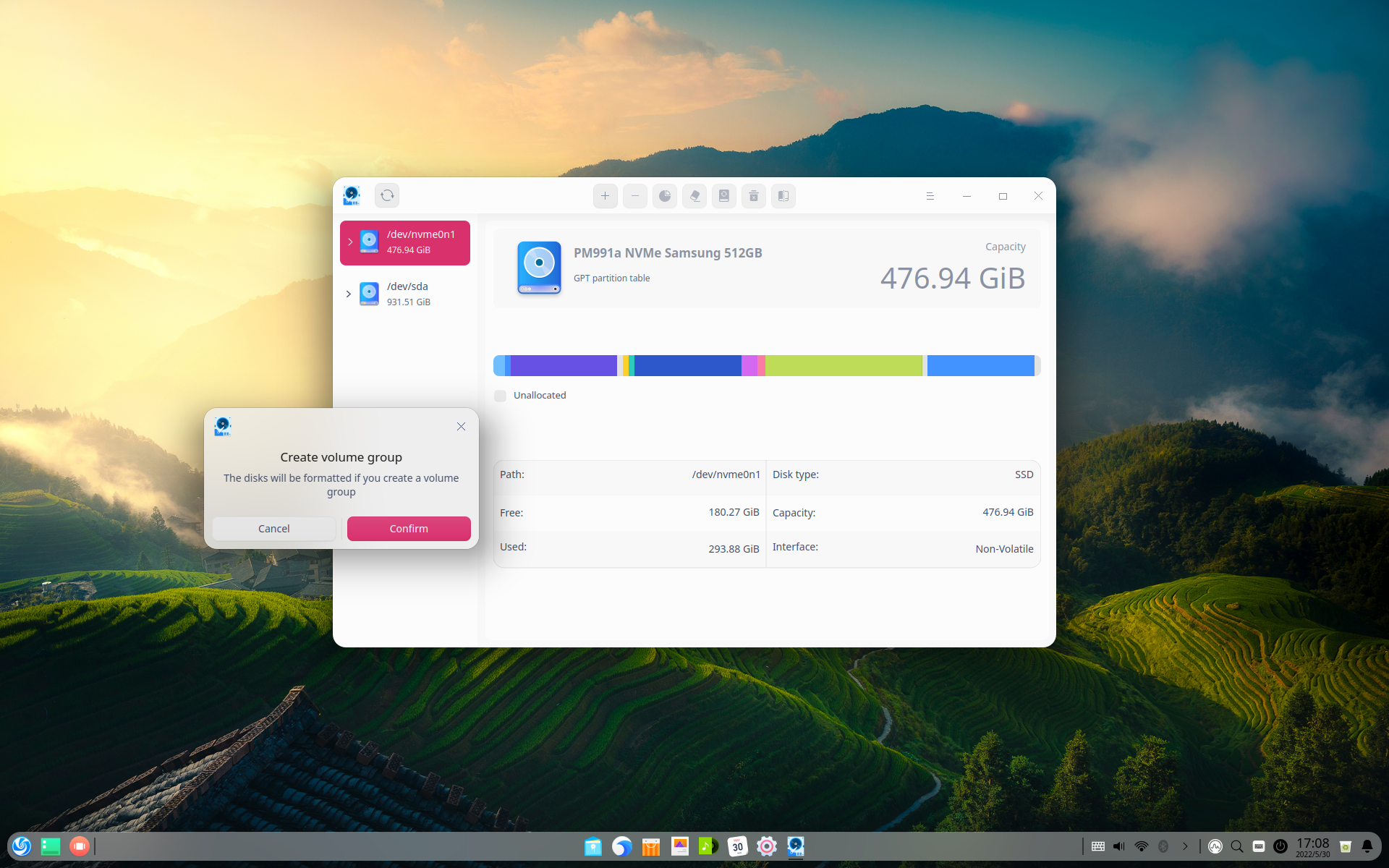The image size is (1389, 868).
Task: Click the Create partition plus icon
Action: 606,195
